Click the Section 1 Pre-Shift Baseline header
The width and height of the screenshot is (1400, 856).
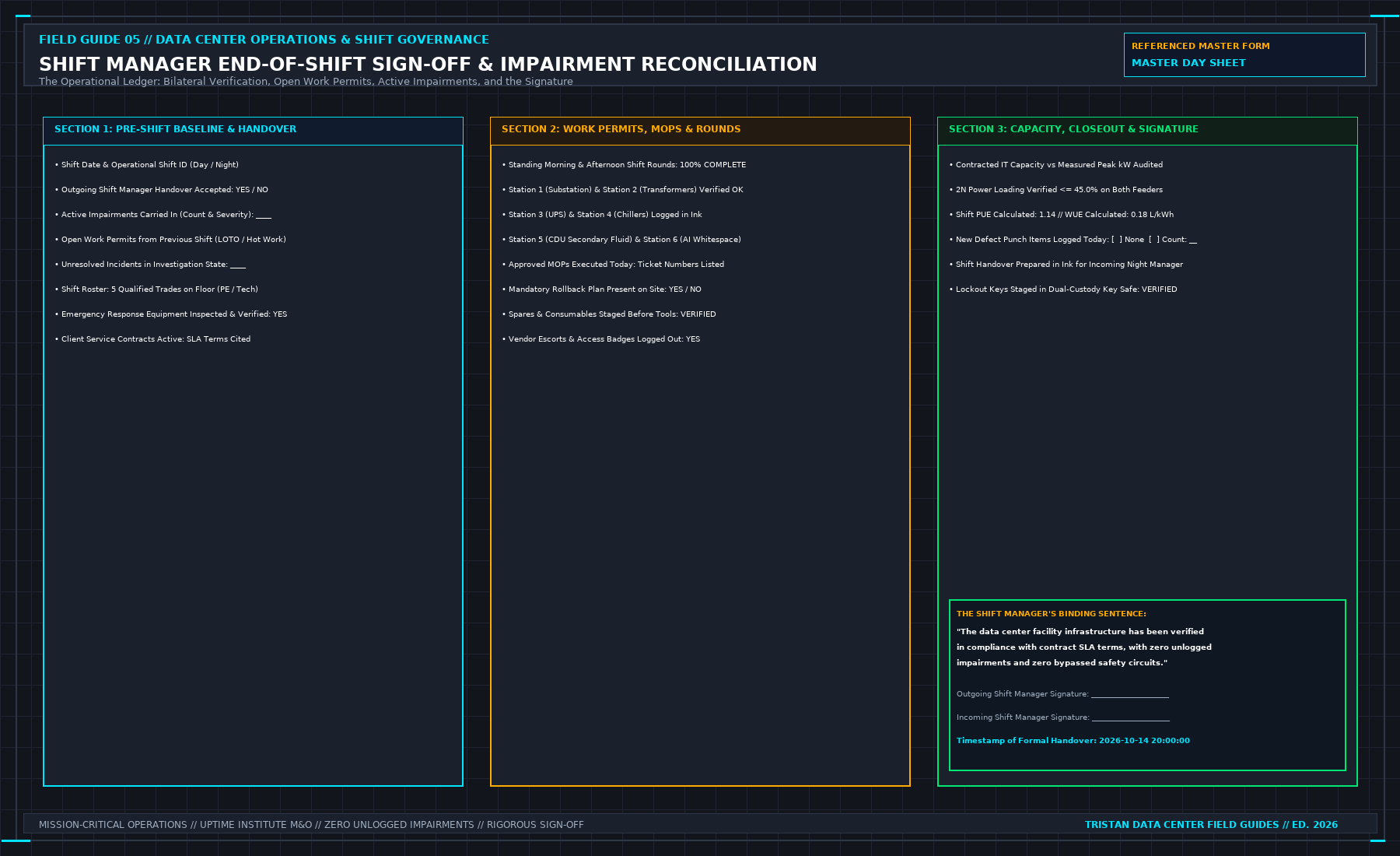(253, 131)
